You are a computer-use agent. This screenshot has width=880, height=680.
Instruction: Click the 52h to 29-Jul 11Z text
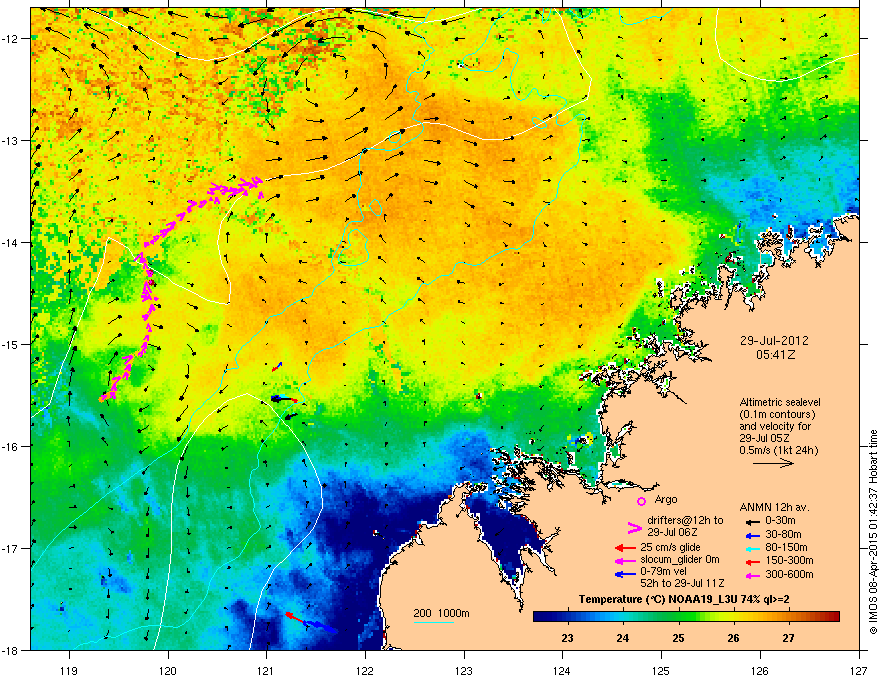pyautogui.click(x=682, y=583)
